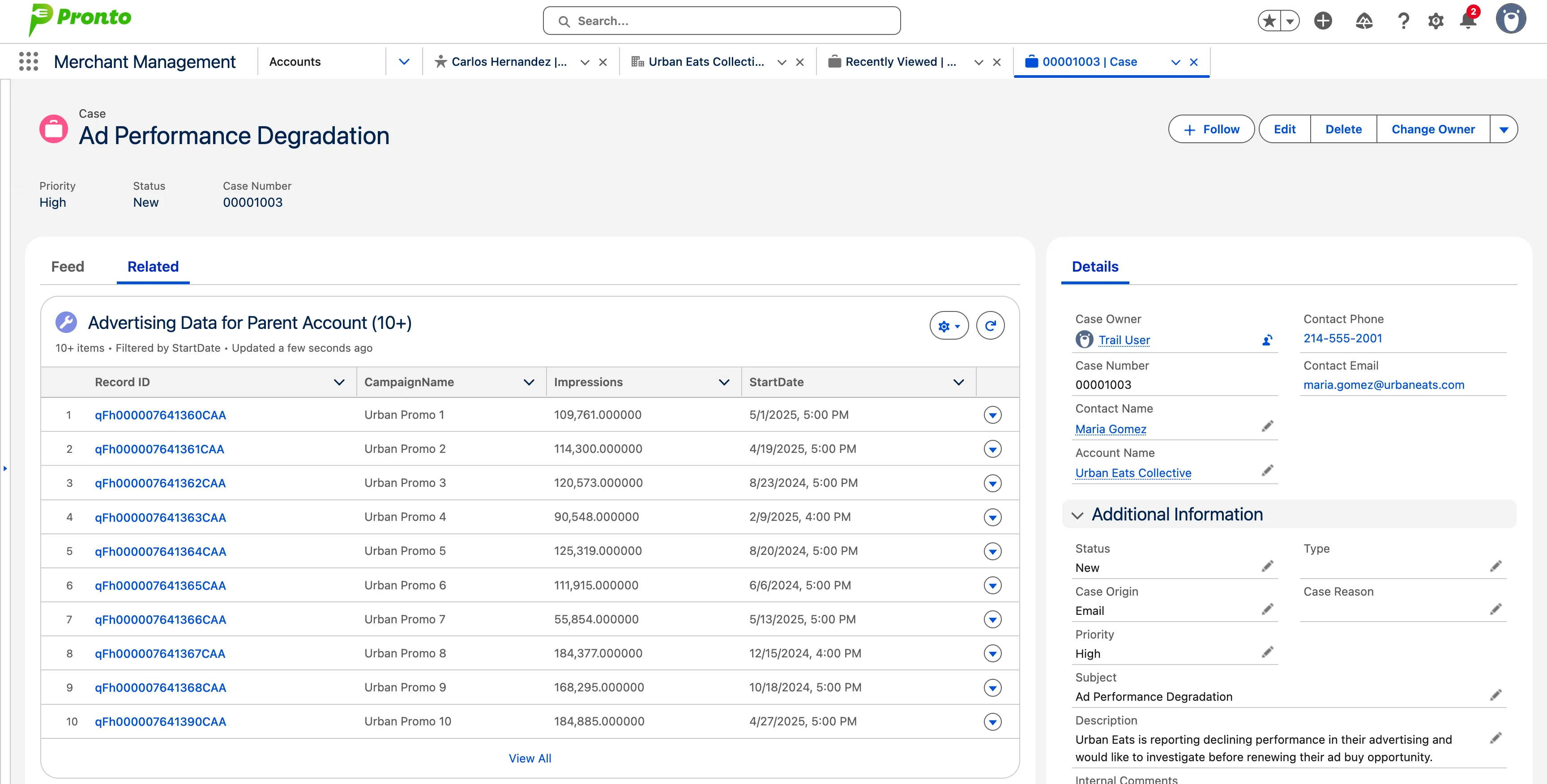Click the Favorites star icon

click(1269, 21)
